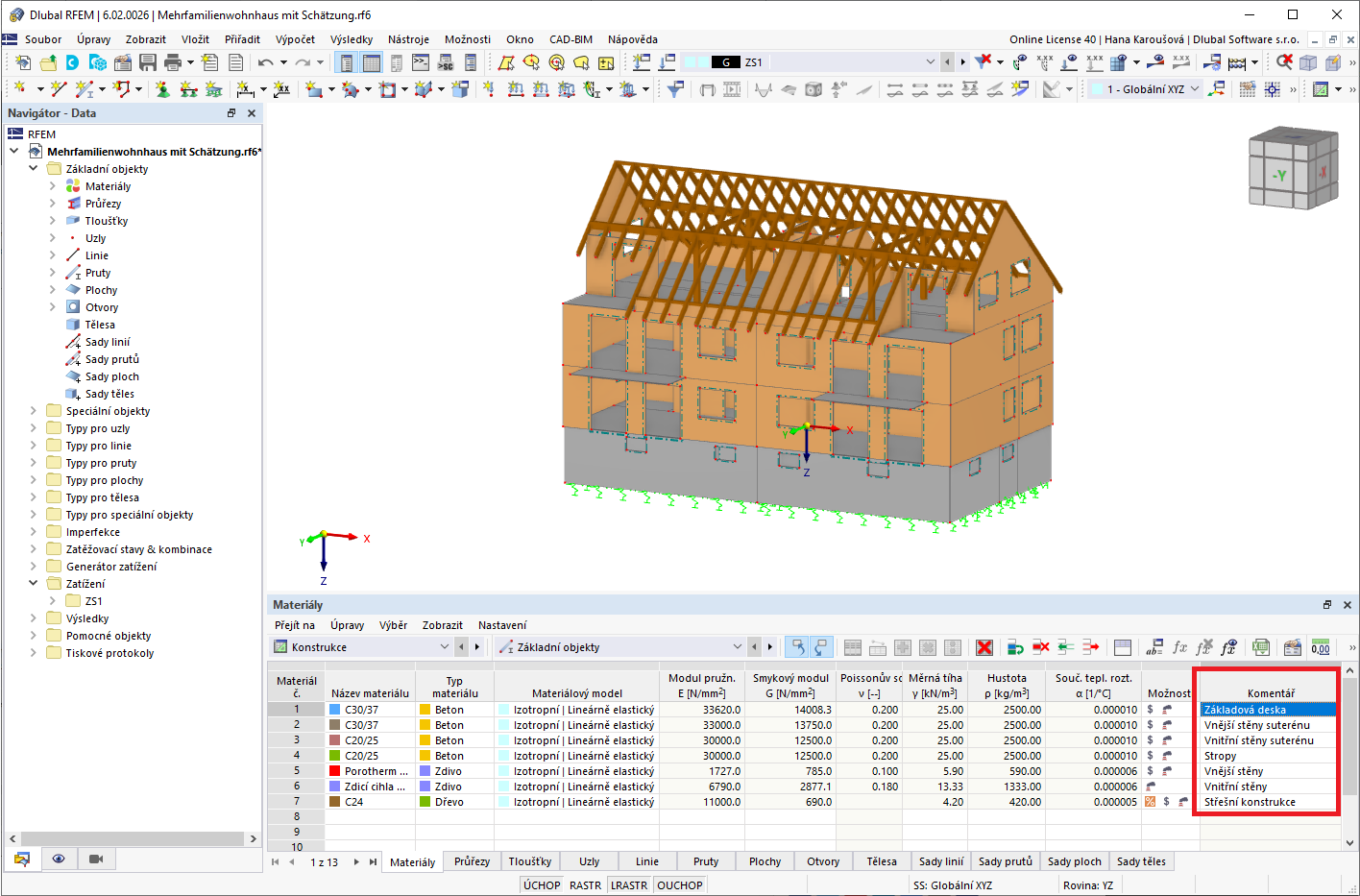
Task: Go to next table page arrow
Action: pyautogui.click(x=356, y=862)
